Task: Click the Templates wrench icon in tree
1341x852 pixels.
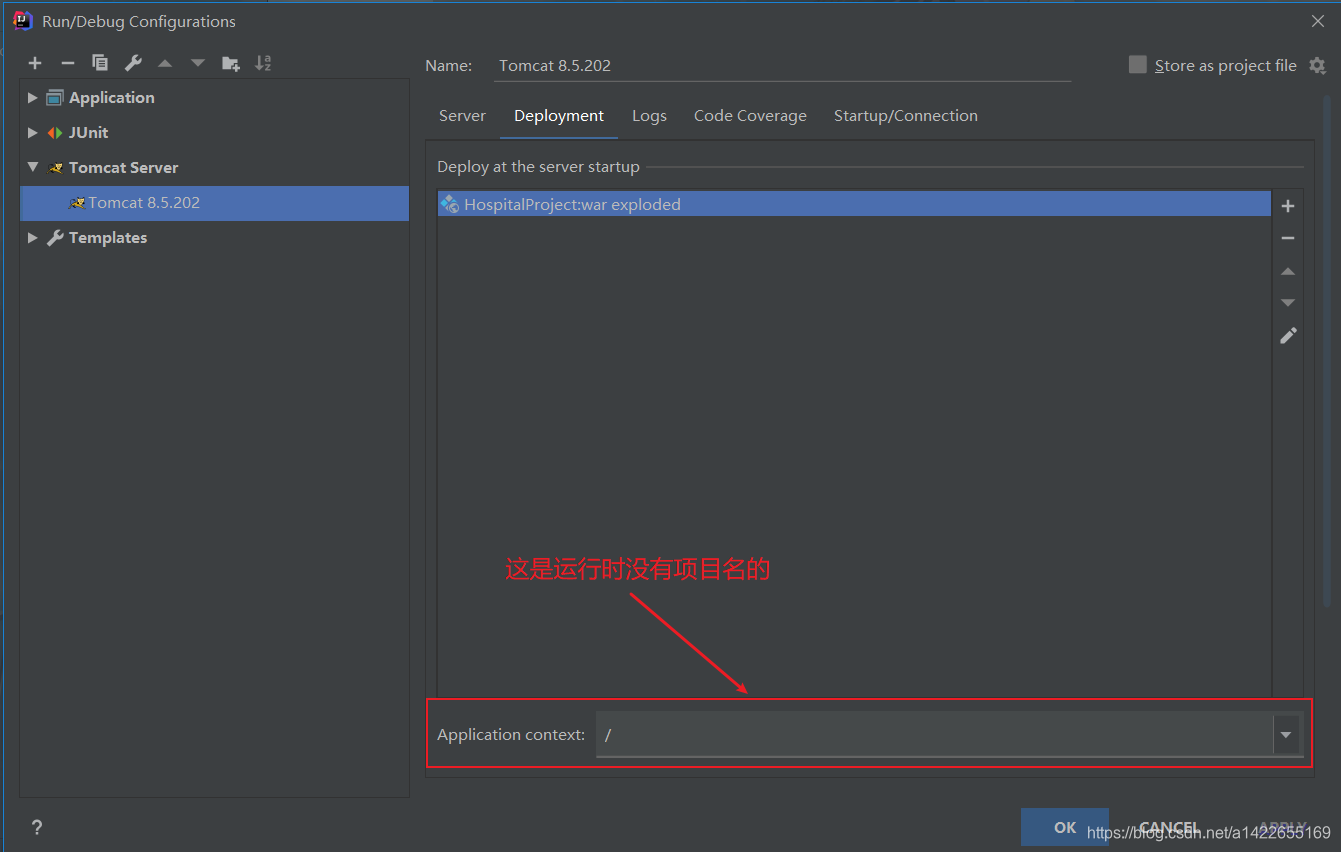Action: coord(55,238)
